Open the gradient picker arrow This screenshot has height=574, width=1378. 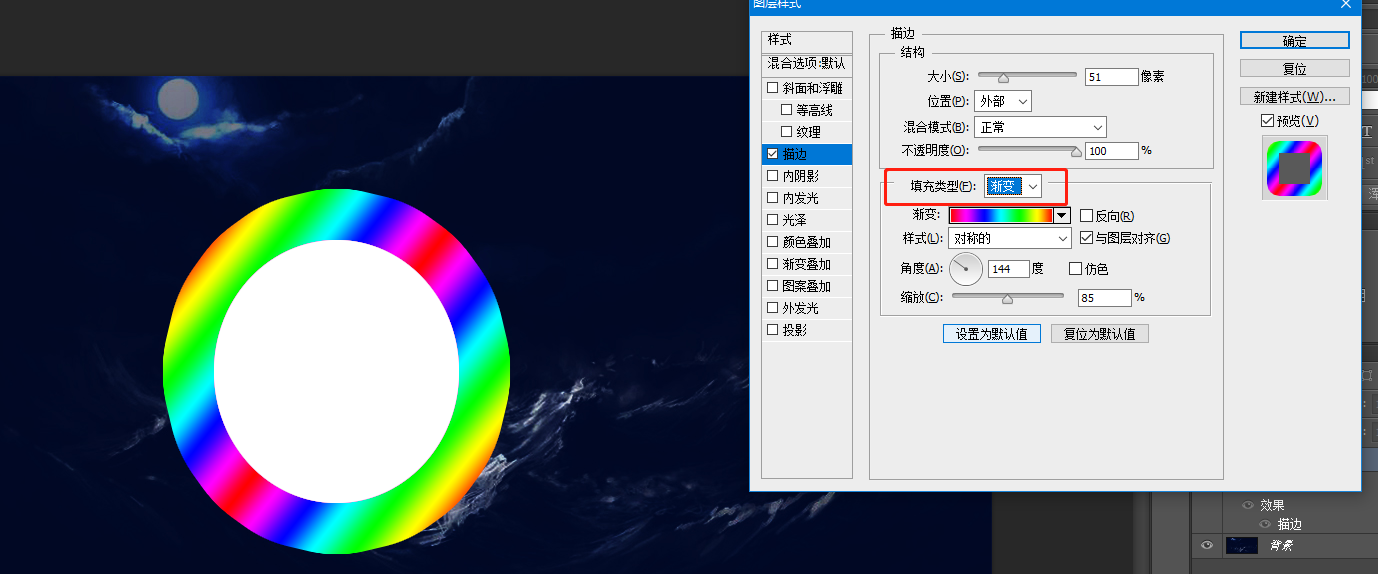pyautogui.click(x=1062, y=215)
